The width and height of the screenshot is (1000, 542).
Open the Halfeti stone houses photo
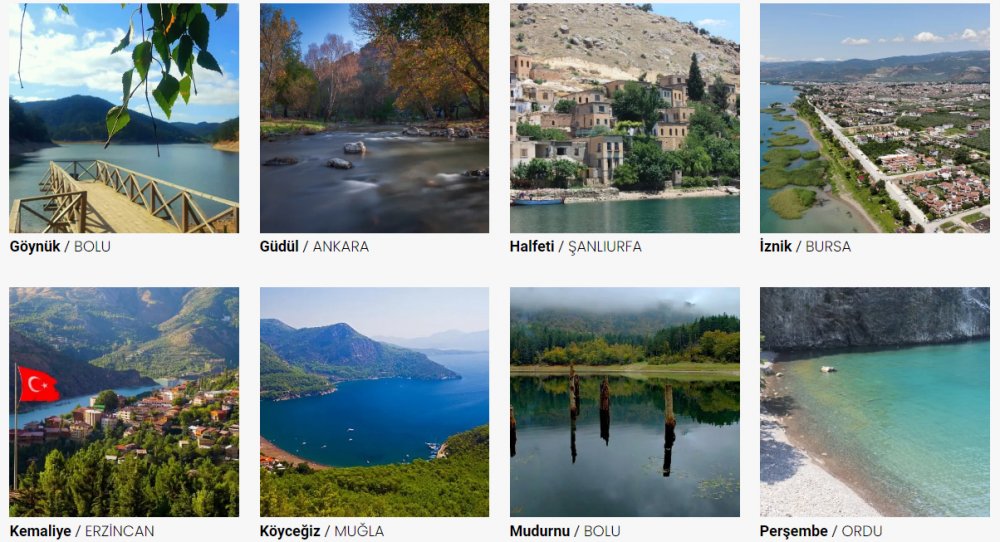[x=625, y=118]
